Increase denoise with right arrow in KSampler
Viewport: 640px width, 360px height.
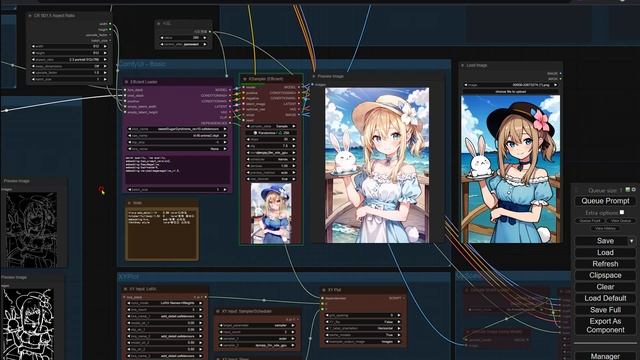coord(293,166)
